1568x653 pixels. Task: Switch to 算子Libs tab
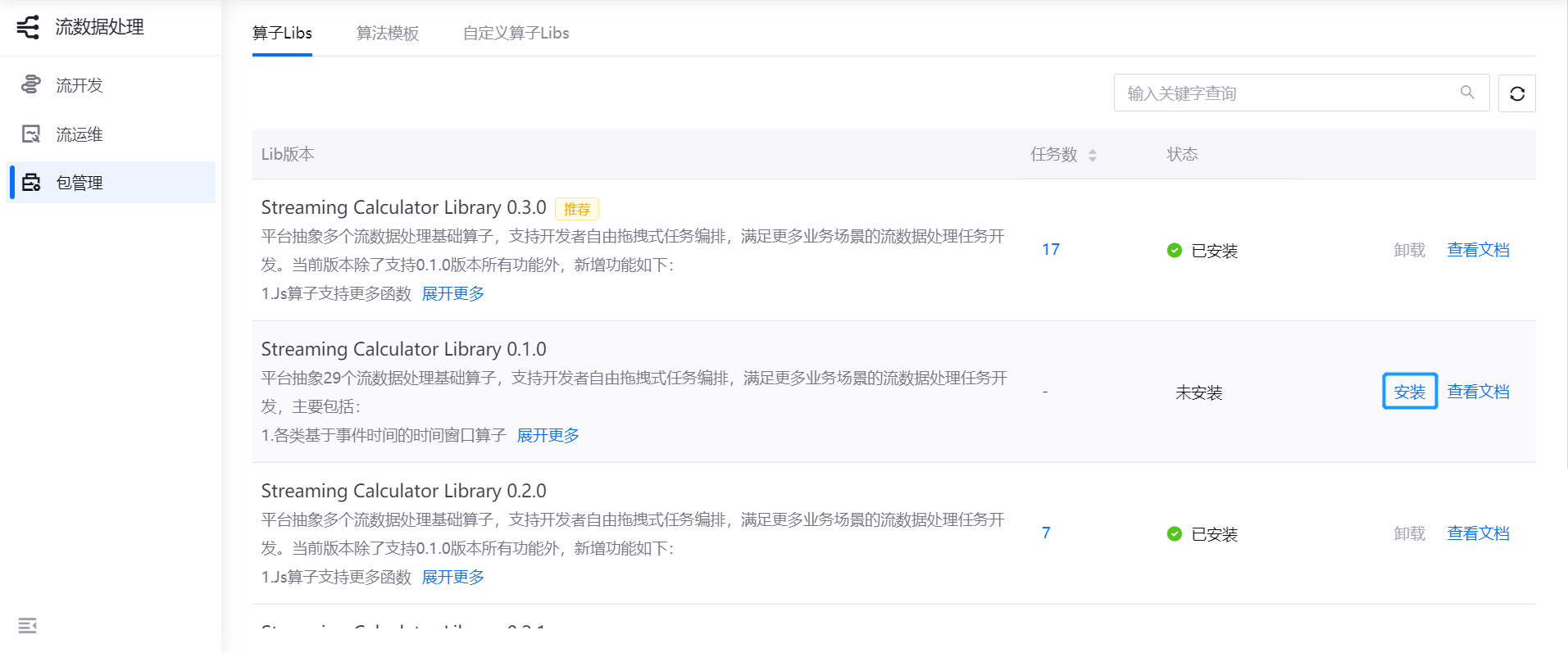pyautogui.click(x=282, y=33)
